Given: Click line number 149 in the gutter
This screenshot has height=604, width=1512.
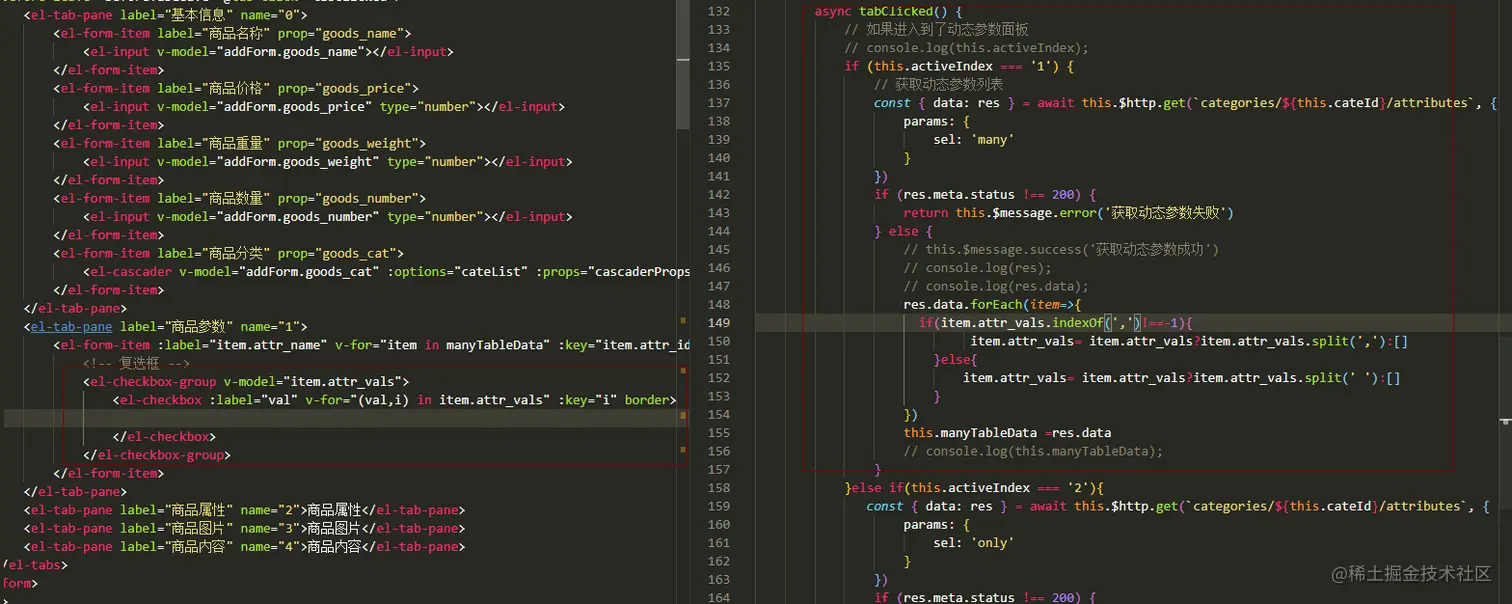Looking at the screenshot, I should coord(718,323).
